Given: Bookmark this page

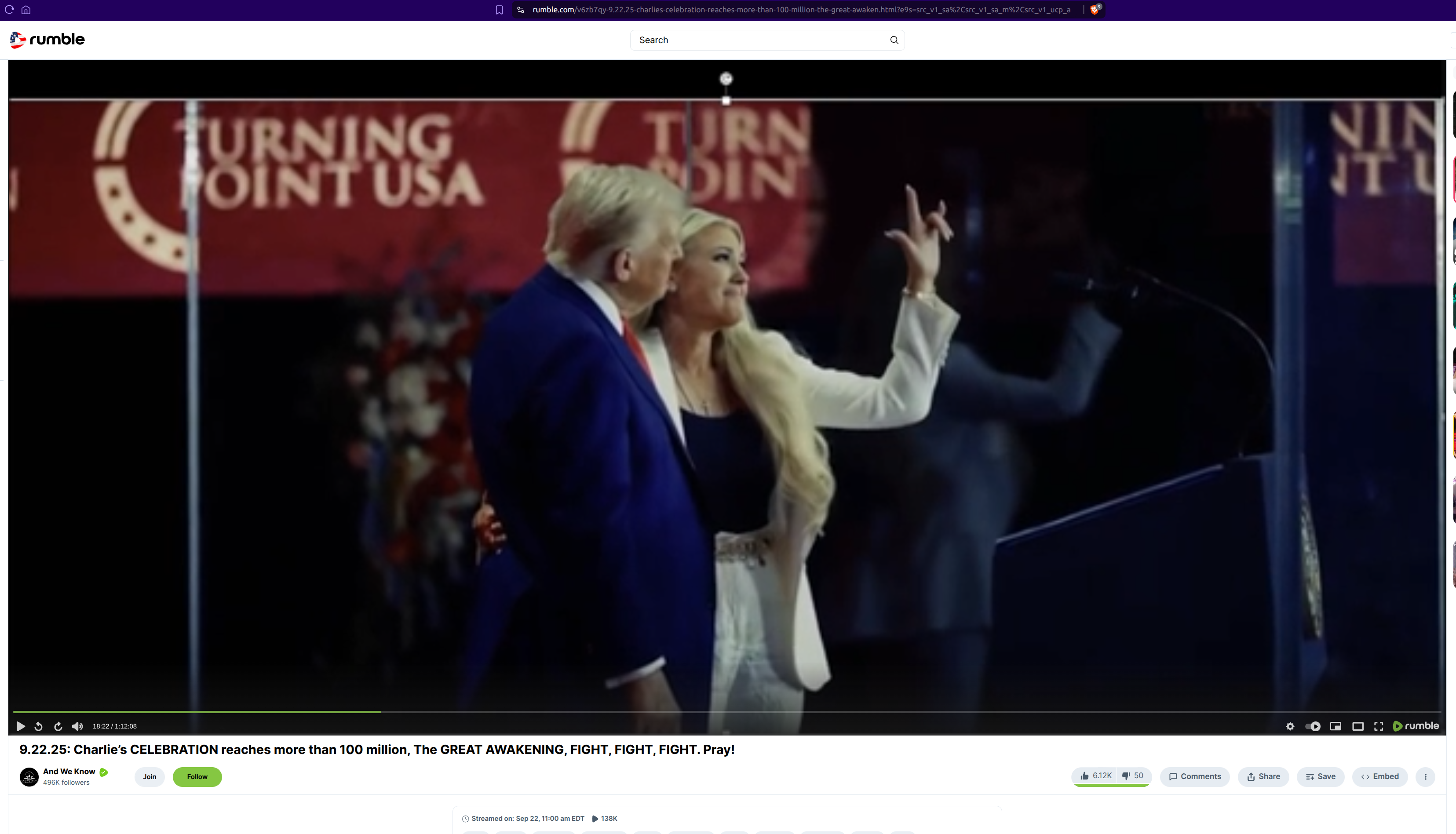Looking at the screenshot, I should [x=499, y=10].
